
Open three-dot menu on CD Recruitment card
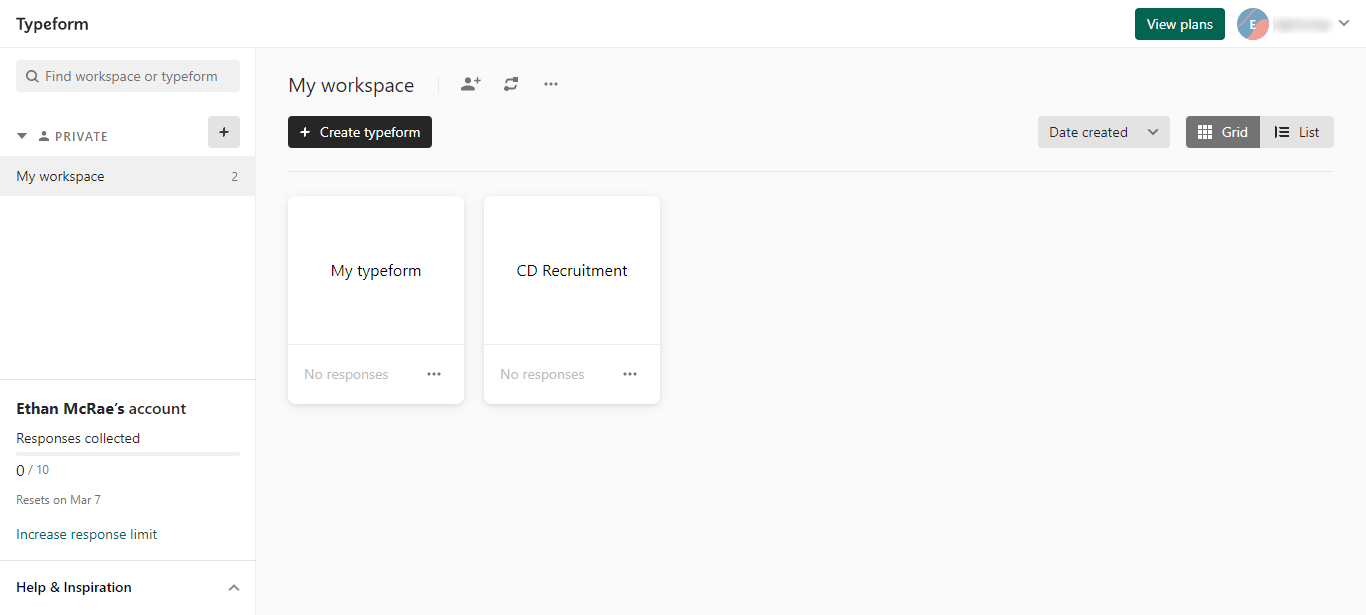[630, 374]
